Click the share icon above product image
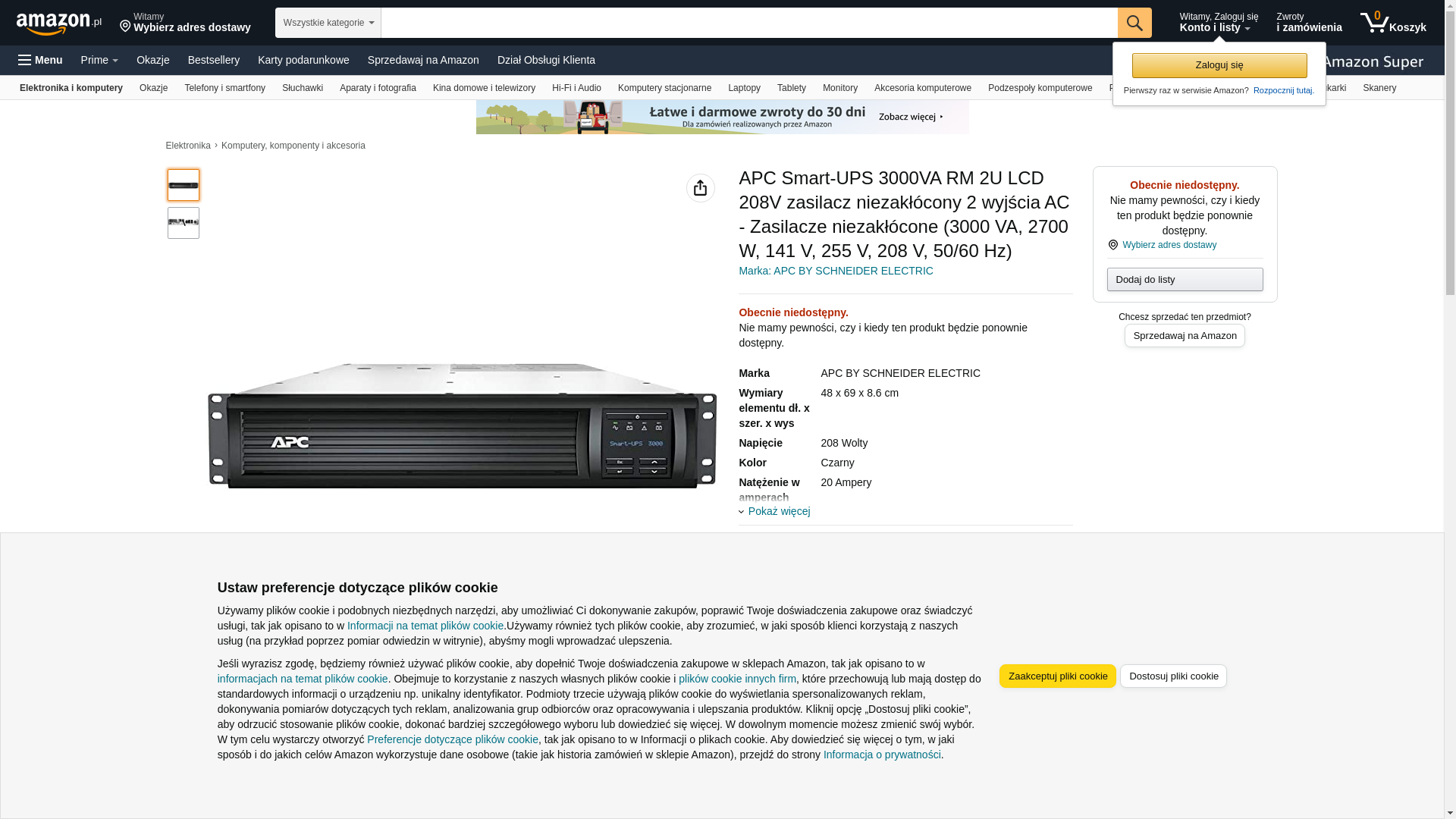This screenshot has height=819, width=1456. point(700,188)
